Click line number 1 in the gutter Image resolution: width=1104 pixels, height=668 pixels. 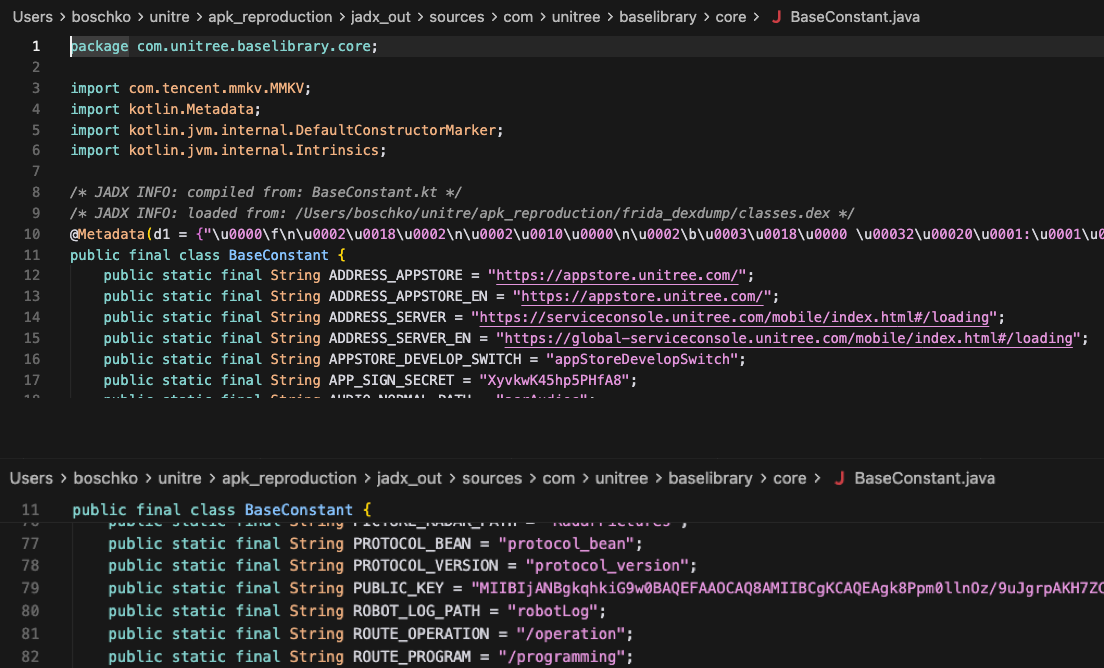coord(36,46)
